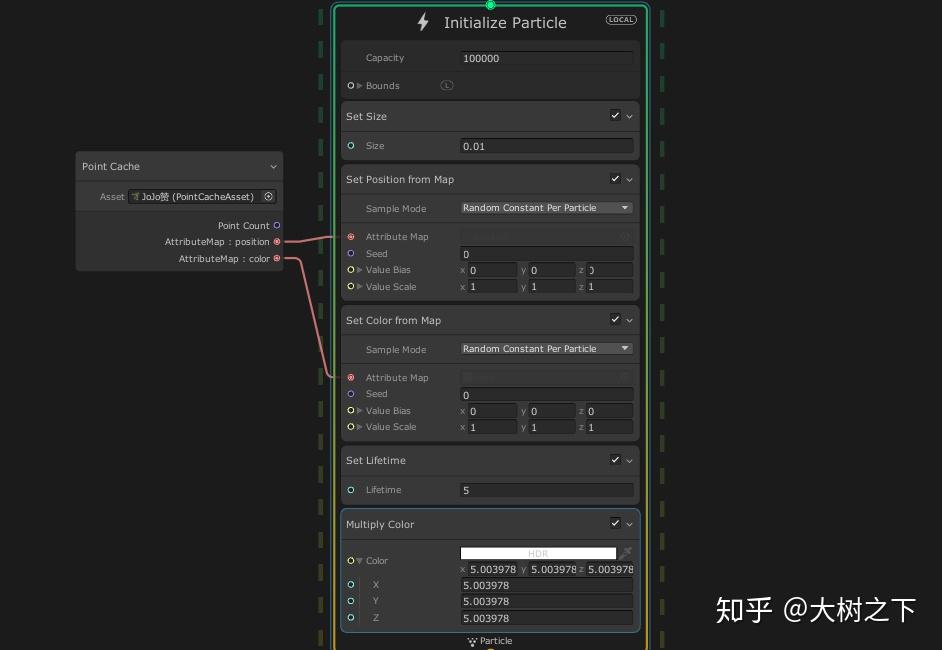Toggle off the Set Color from Map block
Viewport: 942px width, 650px height.
pos(615,319)
